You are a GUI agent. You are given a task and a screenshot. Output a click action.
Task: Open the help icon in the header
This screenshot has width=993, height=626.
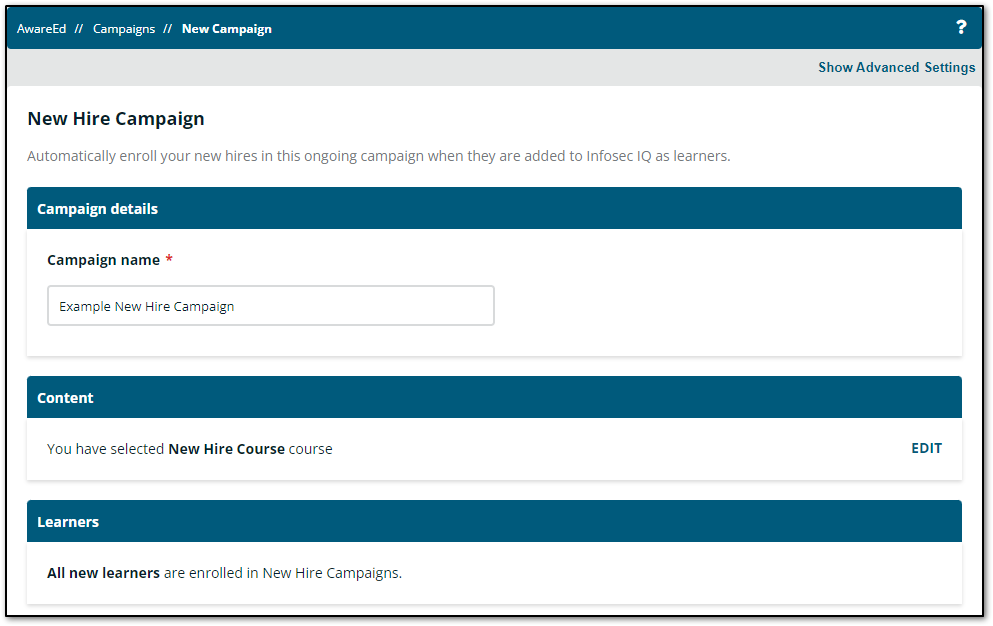coord(961,27)
